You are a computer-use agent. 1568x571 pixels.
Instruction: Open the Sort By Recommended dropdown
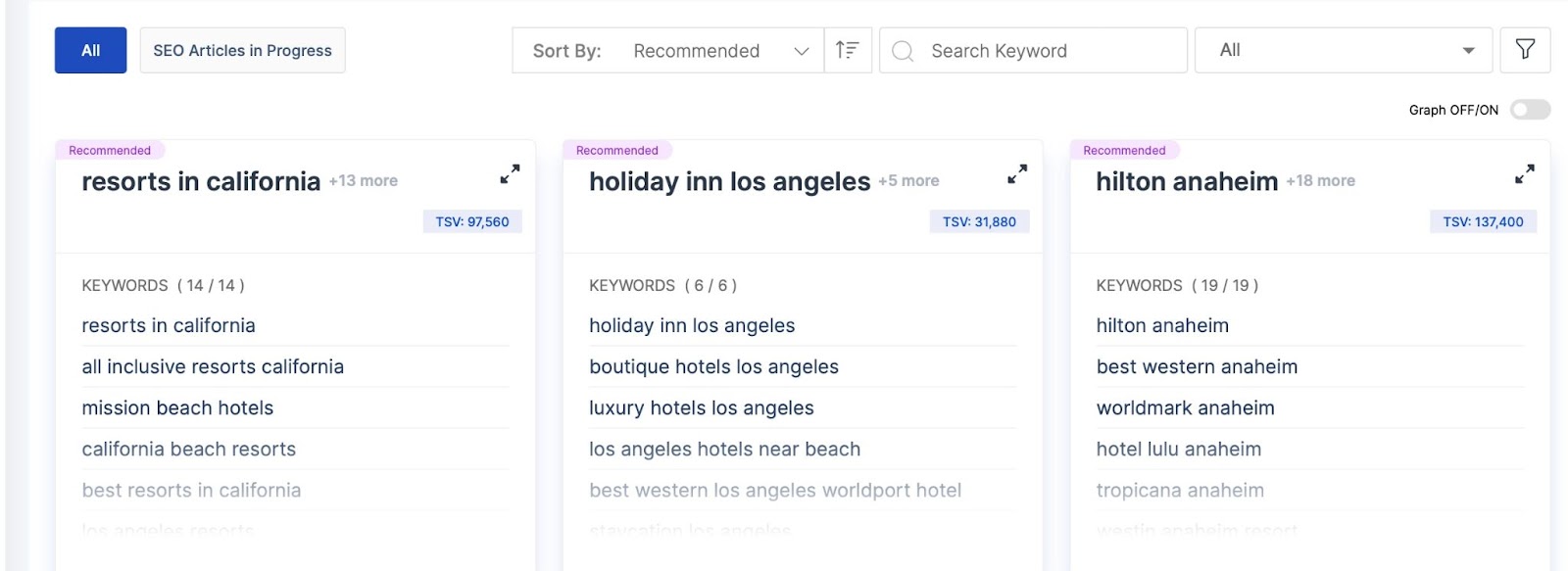click(x=668, y=50)
